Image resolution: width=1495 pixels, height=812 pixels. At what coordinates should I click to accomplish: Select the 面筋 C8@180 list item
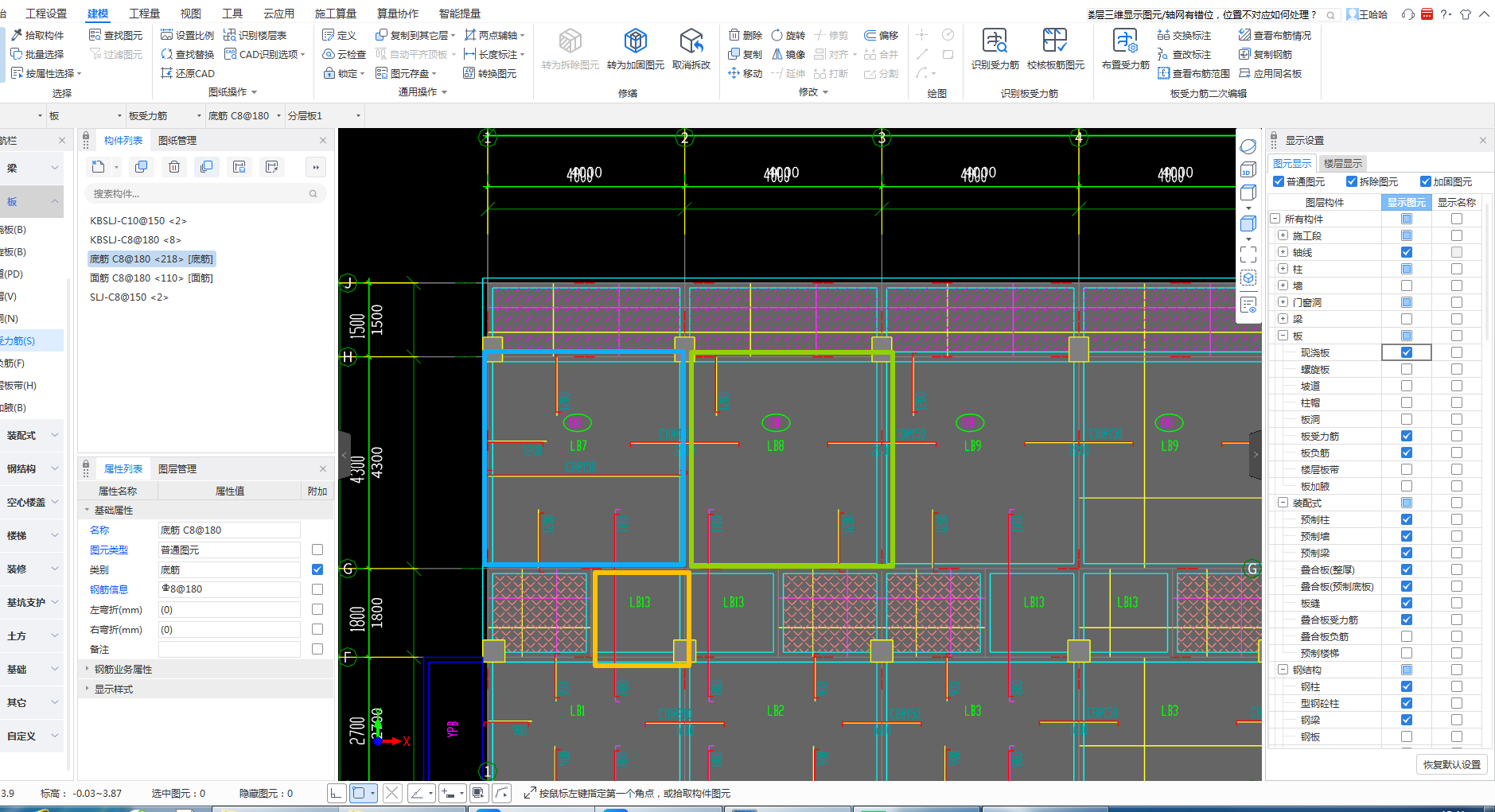point(151,278)
